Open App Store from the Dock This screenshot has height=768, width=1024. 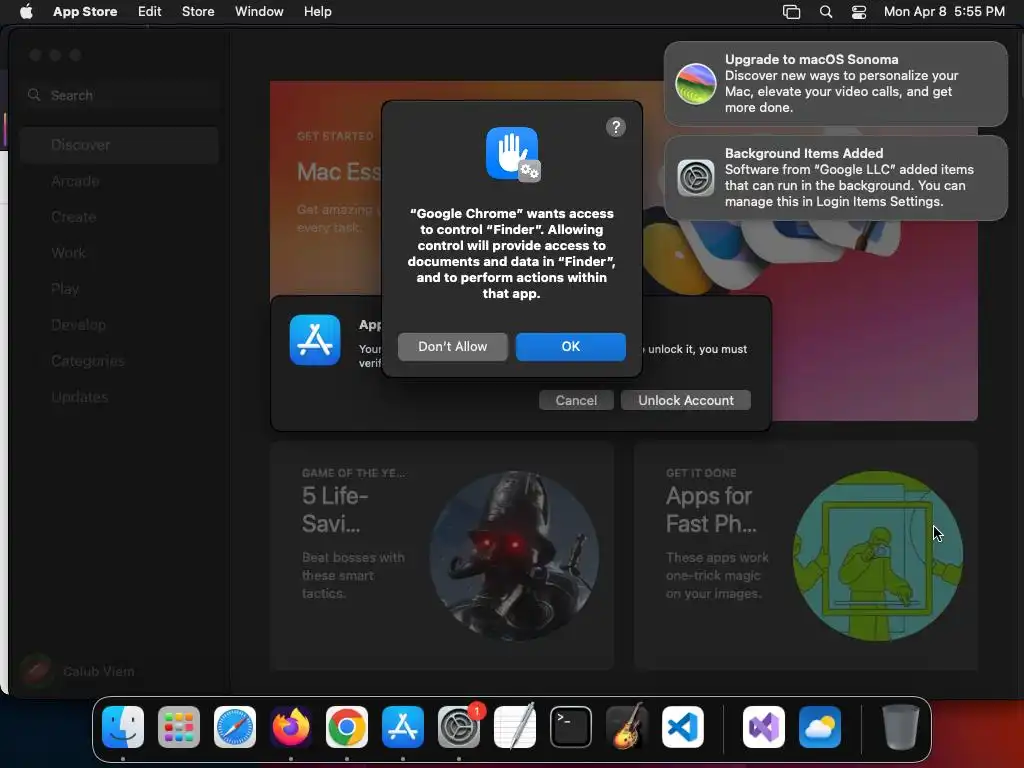403,727
